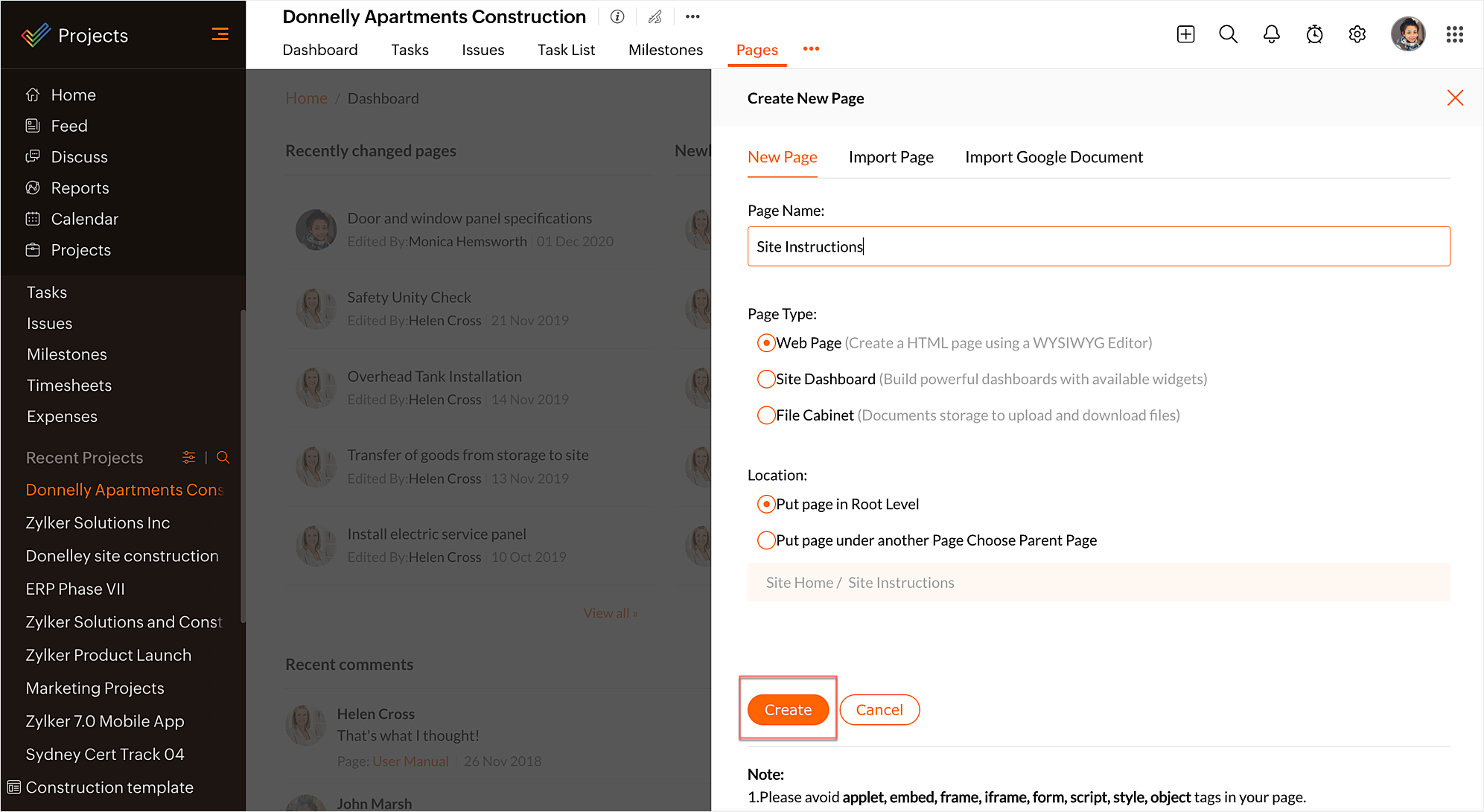The height and width of the screenshot is (812, 1484).
Task: Select Site Dashboard page type
Action: tap(765, 379)
